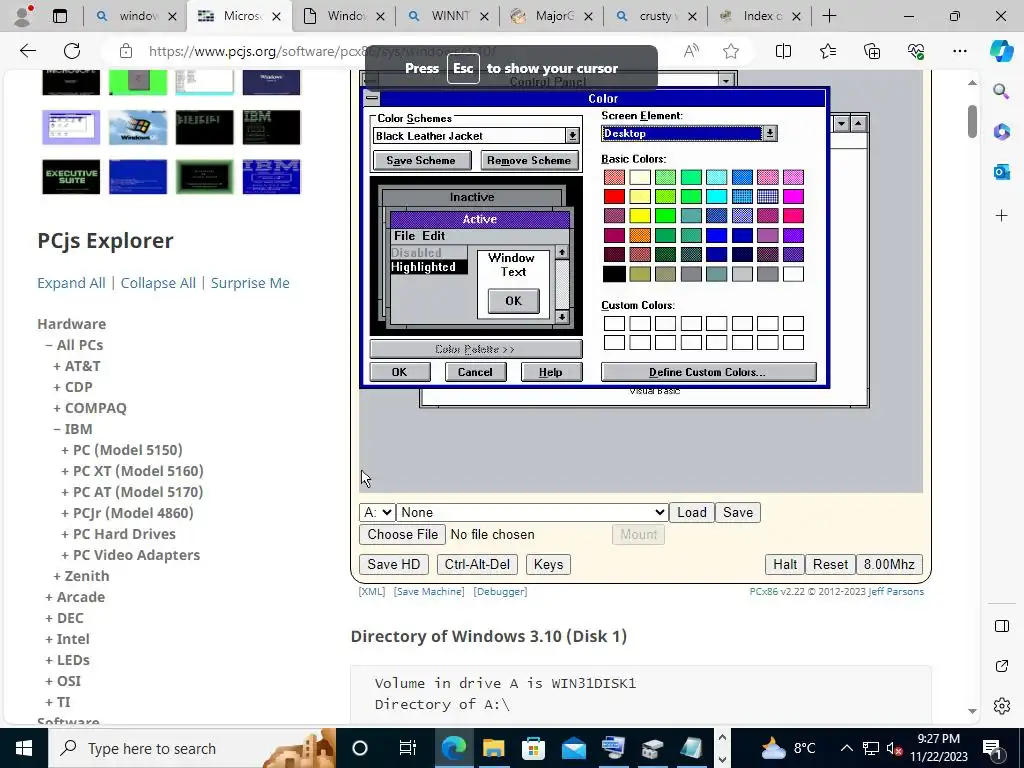Open a new browser tab
Viewport: 1024px width, 768px height.
click(x=829, y=16)
